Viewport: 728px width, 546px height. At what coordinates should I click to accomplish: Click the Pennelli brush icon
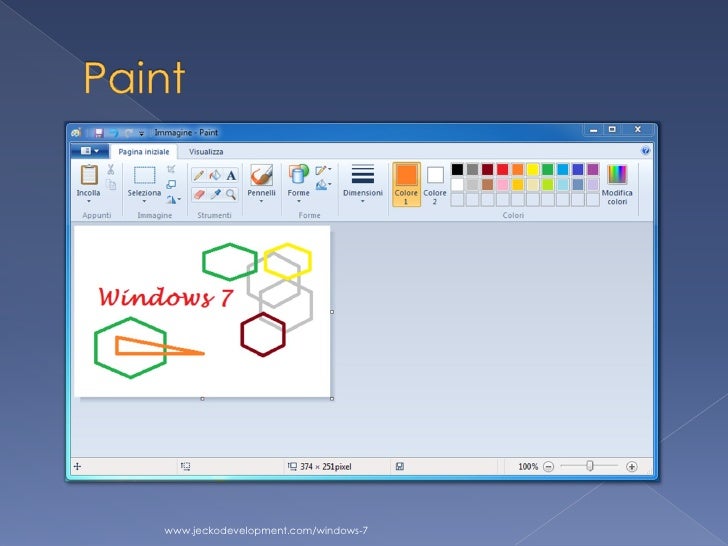click(261, 176)
